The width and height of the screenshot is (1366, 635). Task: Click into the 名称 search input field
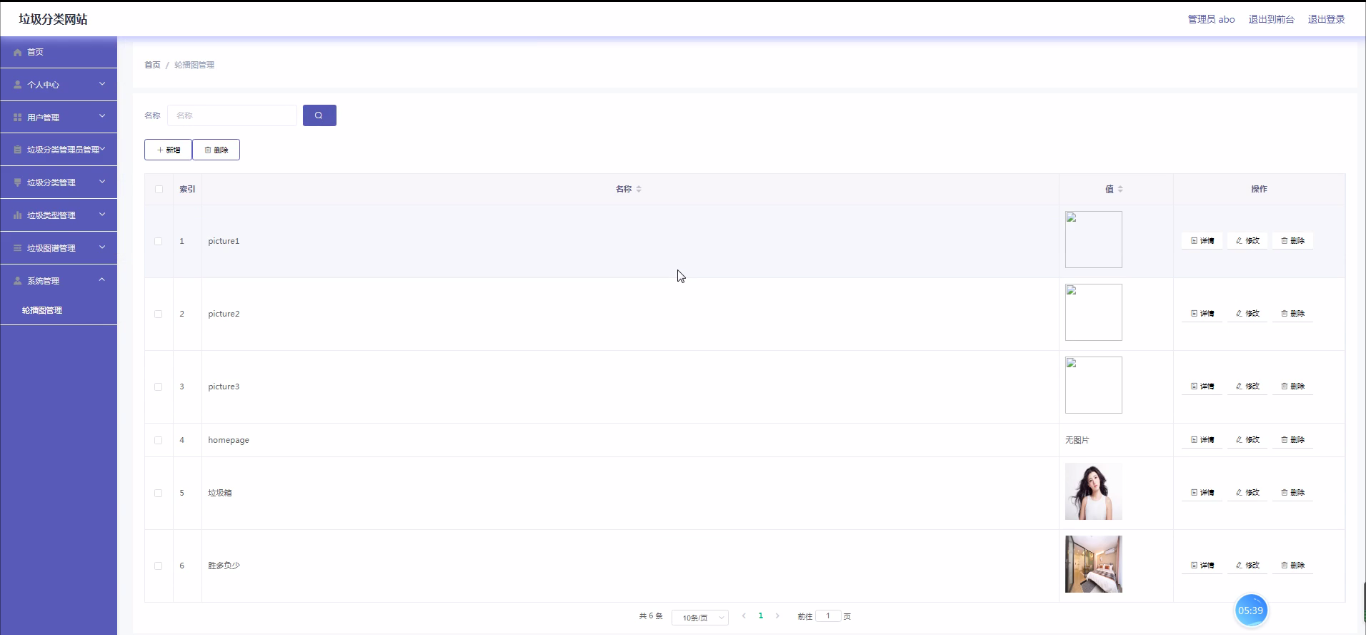(x=232, y=116)
